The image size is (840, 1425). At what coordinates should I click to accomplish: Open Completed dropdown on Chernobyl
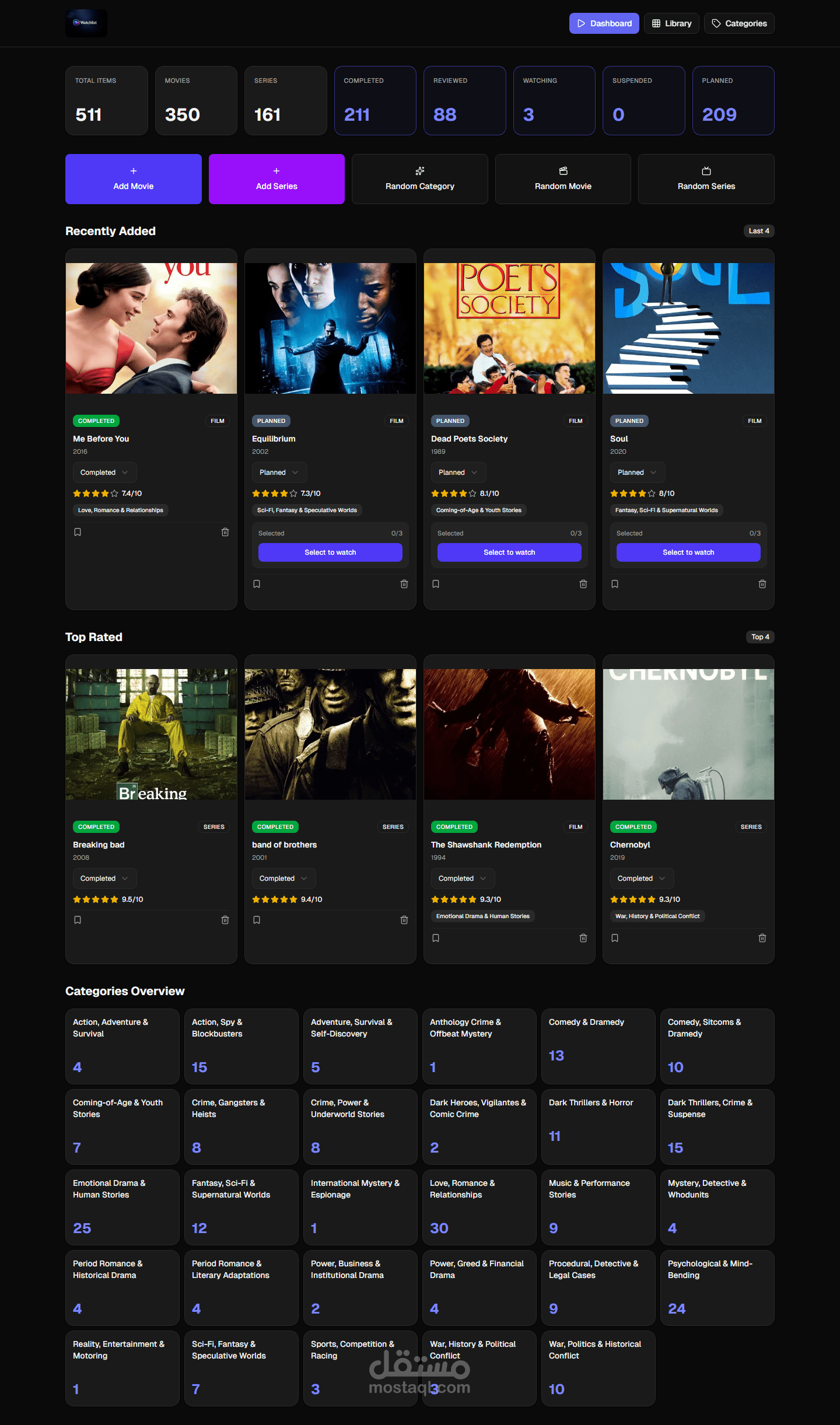[642, 878]
